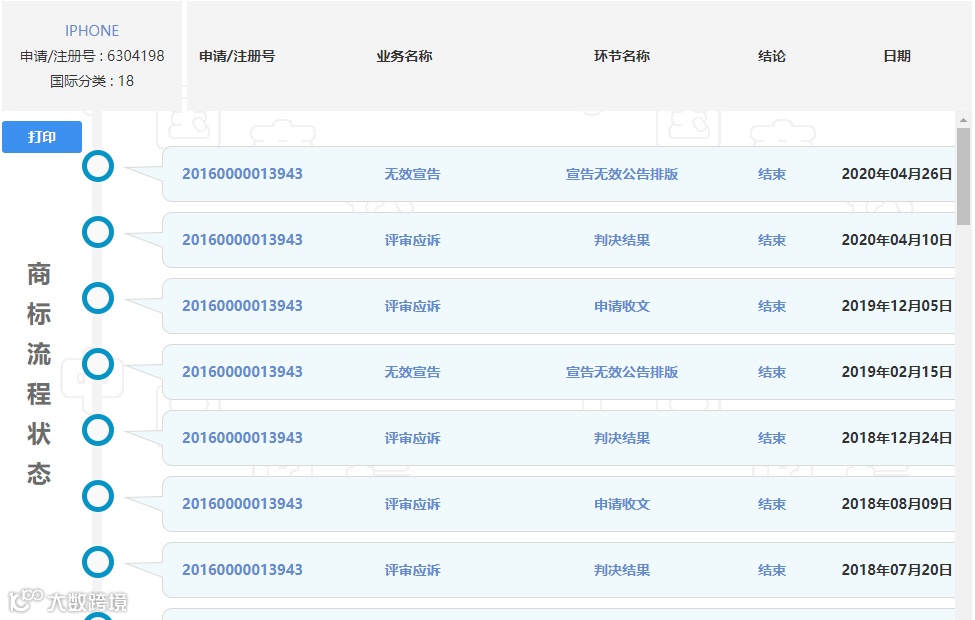Select the timeline circle for 2018年08月09日
The height and width of the screenshot is (620, 975).
[98, 496]
